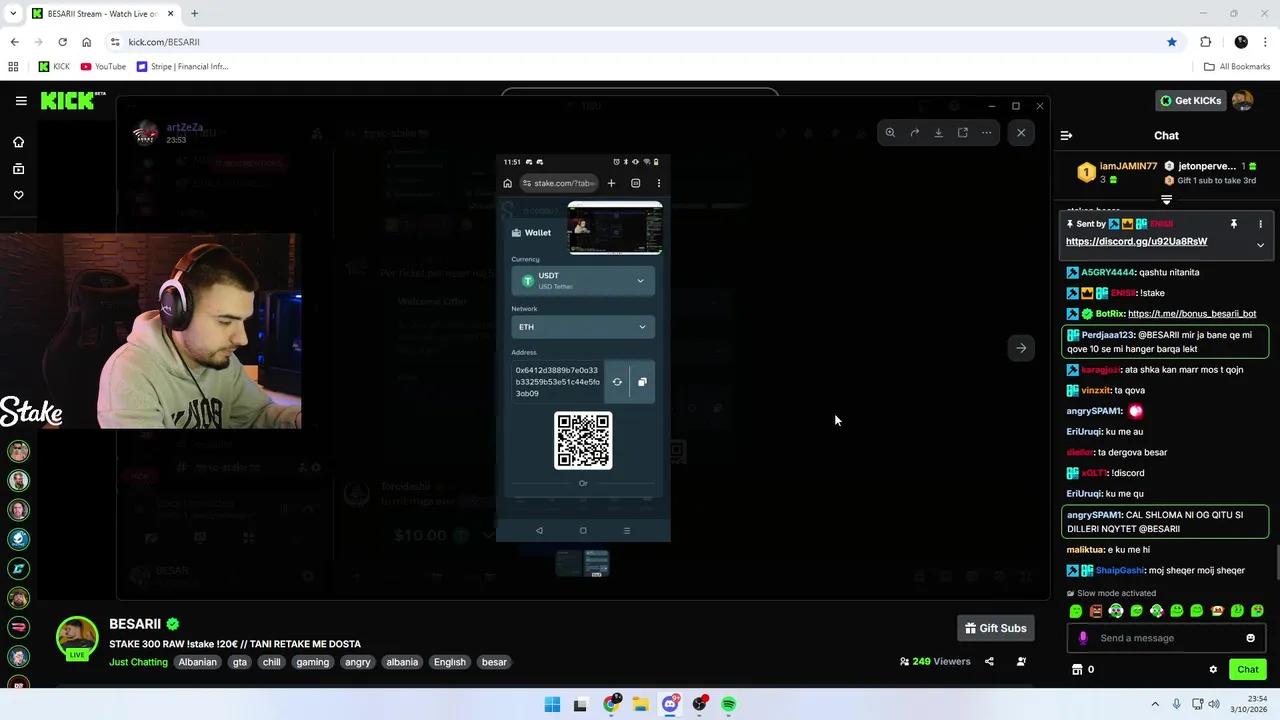Share the stream via share icon

click(989, 661)
